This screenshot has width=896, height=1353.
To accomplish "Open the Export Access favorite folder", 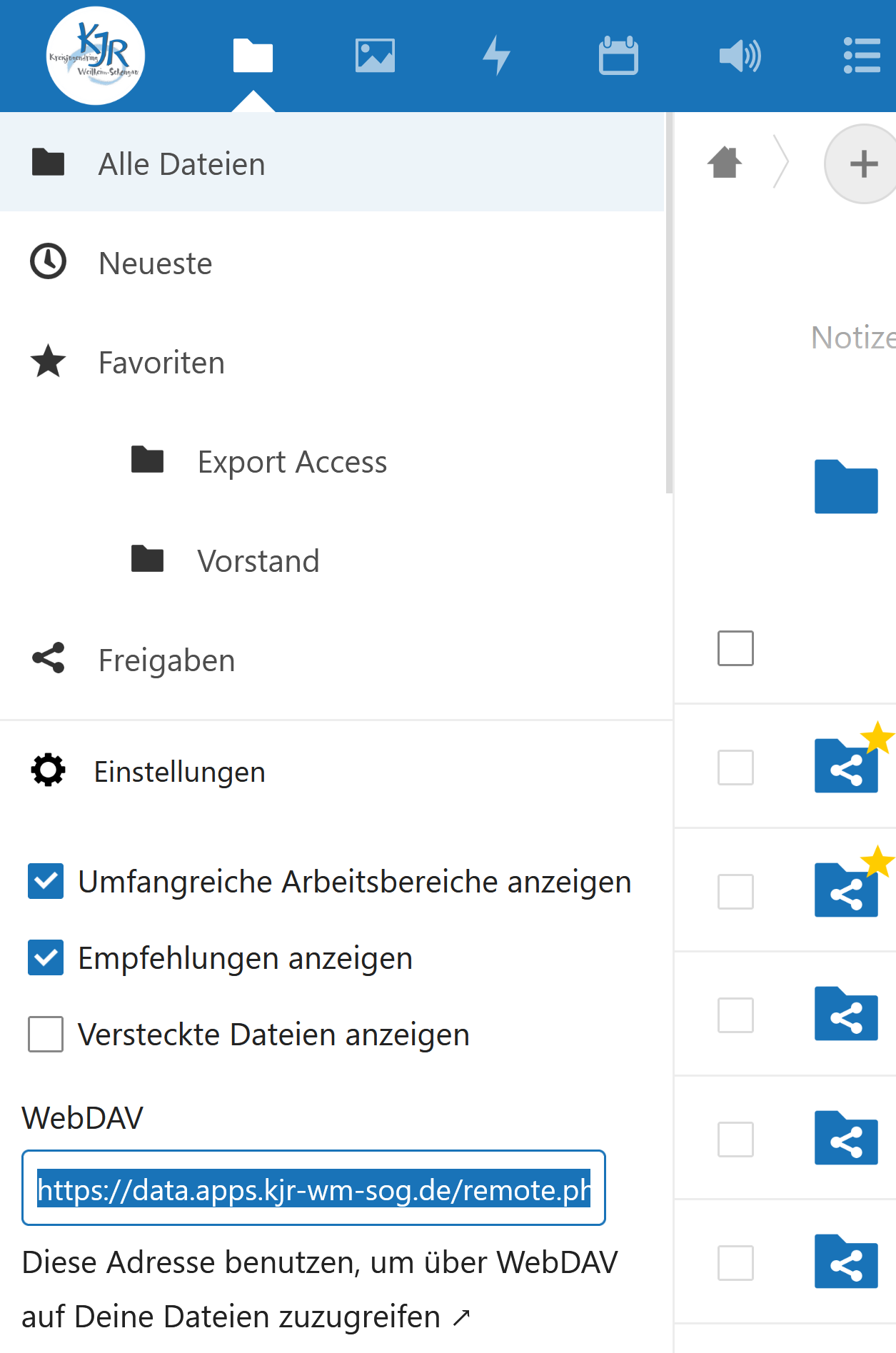I will (292, 462).
